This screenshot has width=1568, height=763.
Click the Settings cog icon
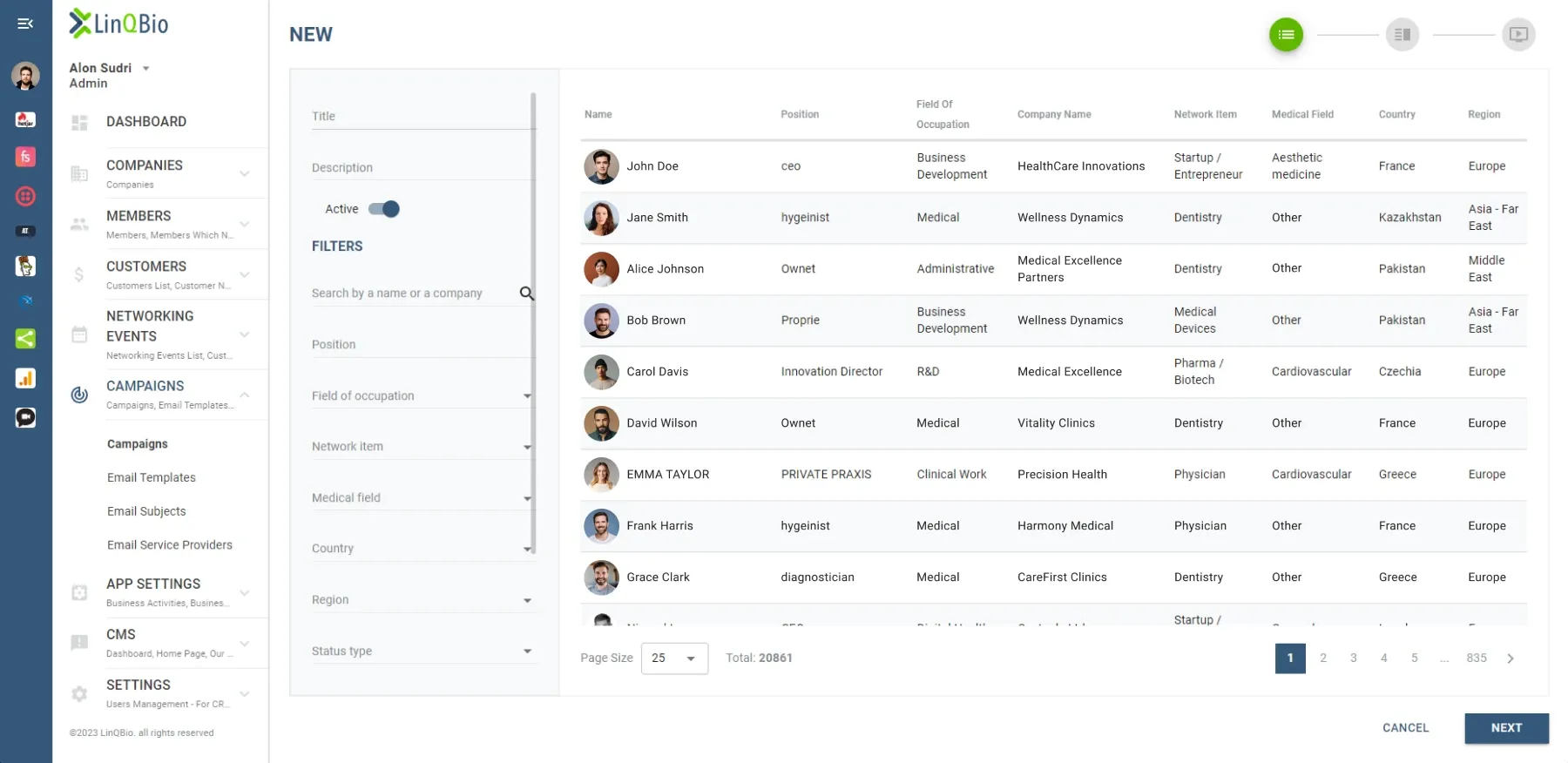coord(79,693)
